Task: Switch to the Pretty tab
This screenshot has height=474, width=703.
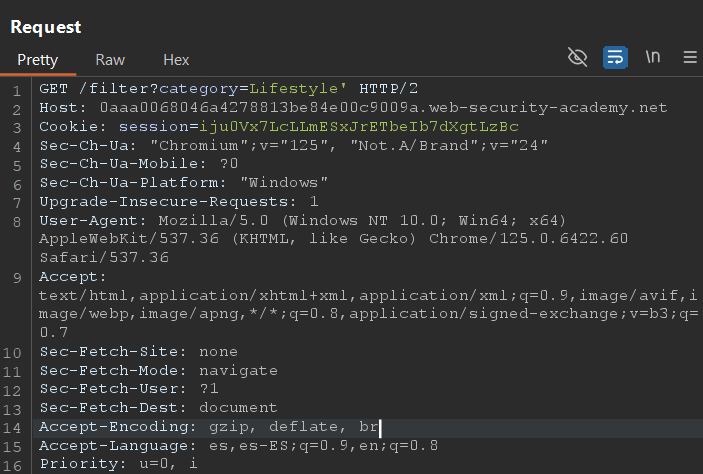Action: point(38,60)
